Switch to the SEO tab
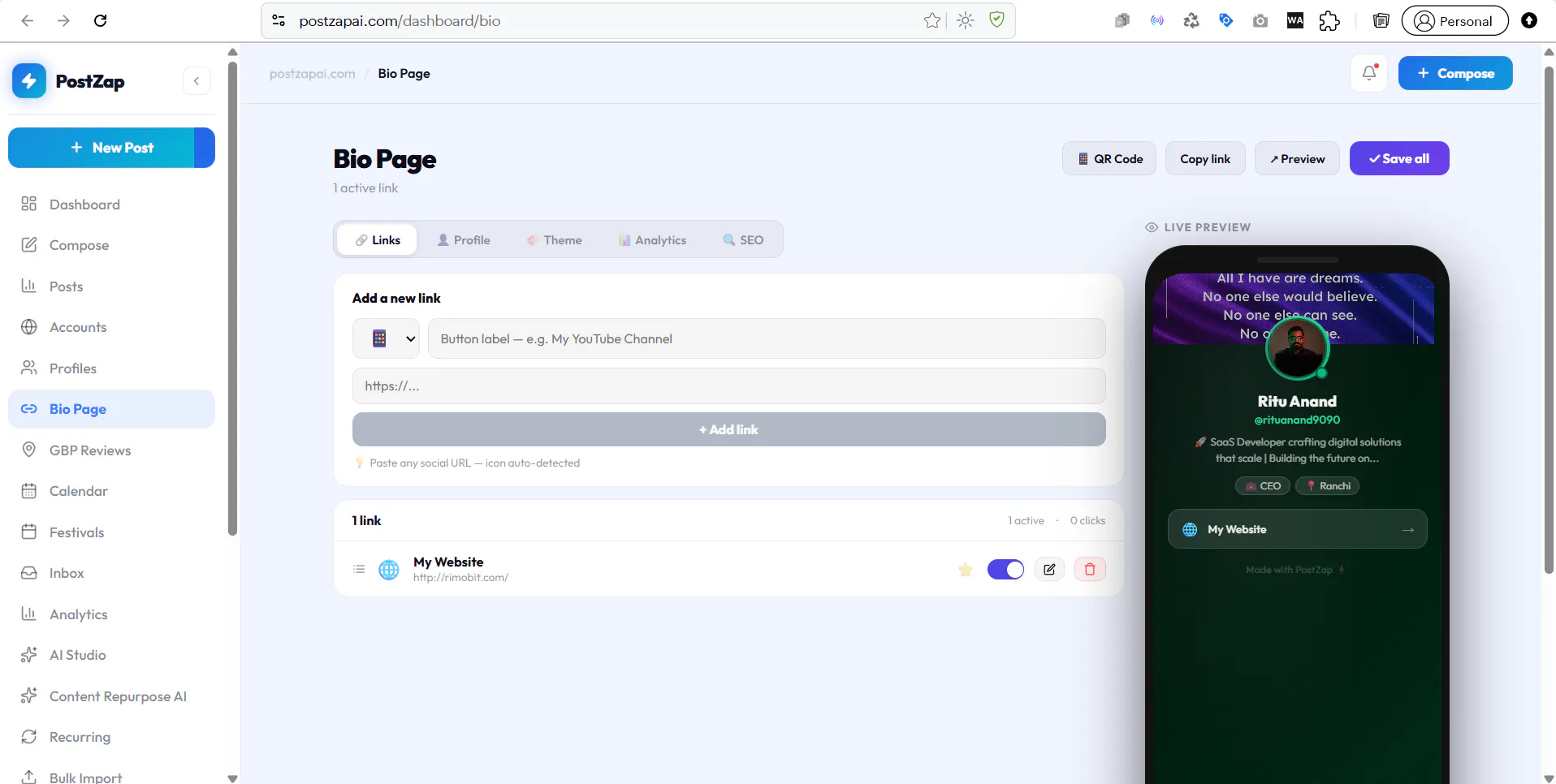 [x=743, y=240]
